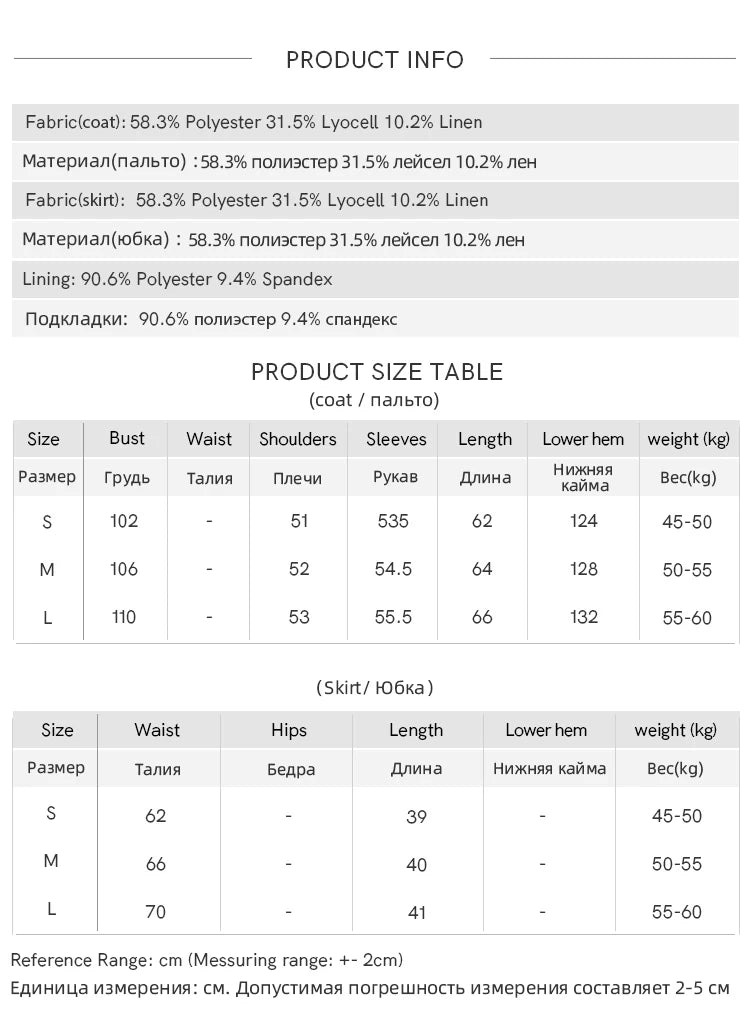This screenshot has width=750, height=1020.
Task: Click the PRODUCT SIZE TABLE title
Action: coord(377,372)
